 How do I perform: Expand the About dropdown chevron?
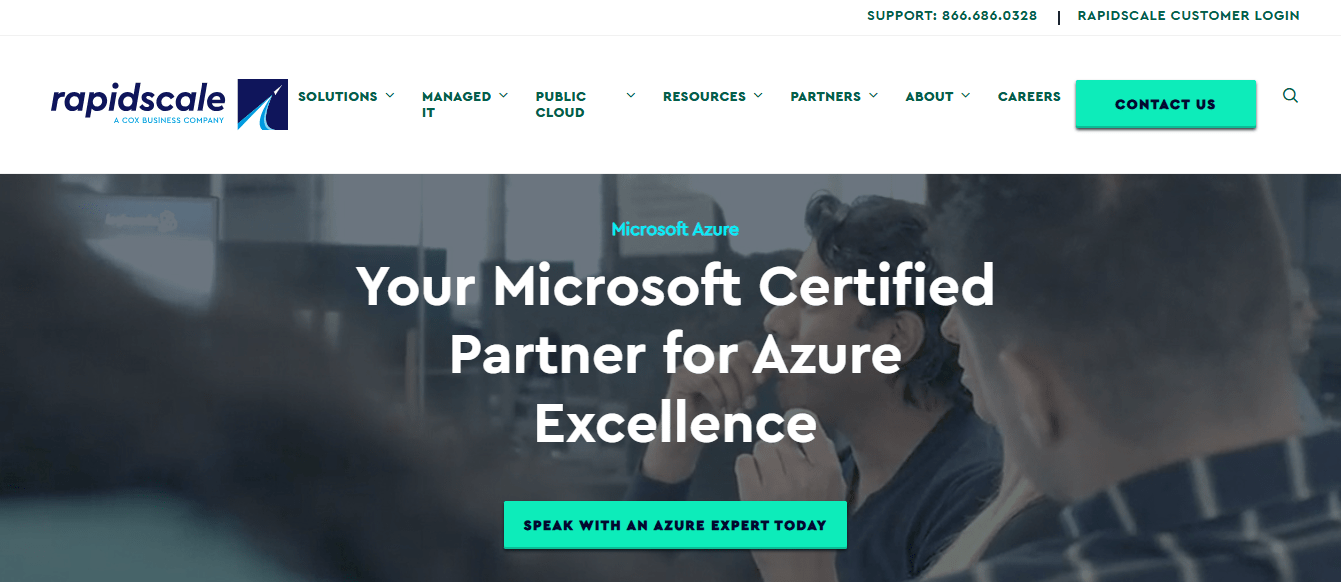(965, 96)
